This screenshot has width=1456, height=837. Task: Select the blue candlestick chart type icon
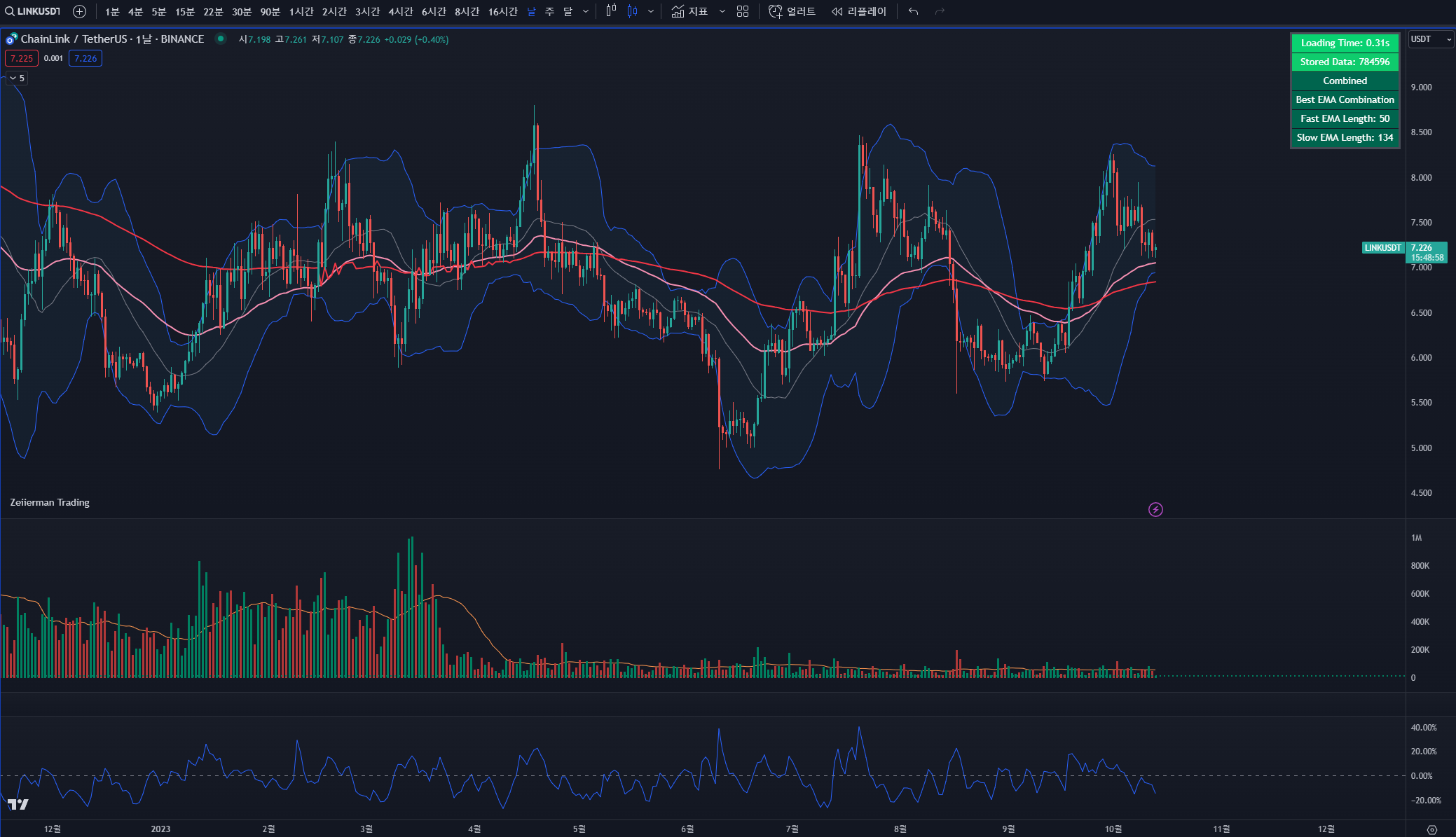(633, 11)
